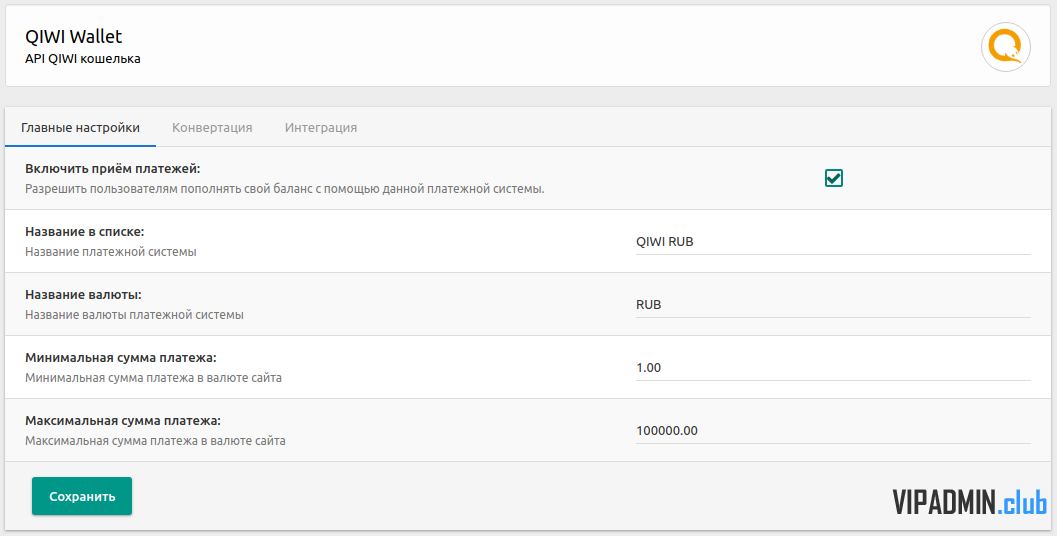Screen dimensions: 1057x536
Task: Click the 'Сохранить' button
Action: click(x=82, y=496)
